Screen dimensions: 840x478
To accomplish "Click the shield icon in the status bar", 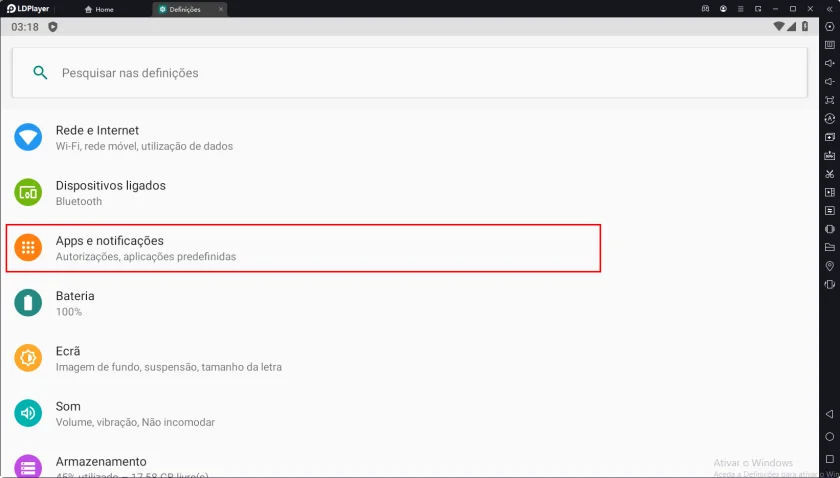I will [x=52, y=27].
